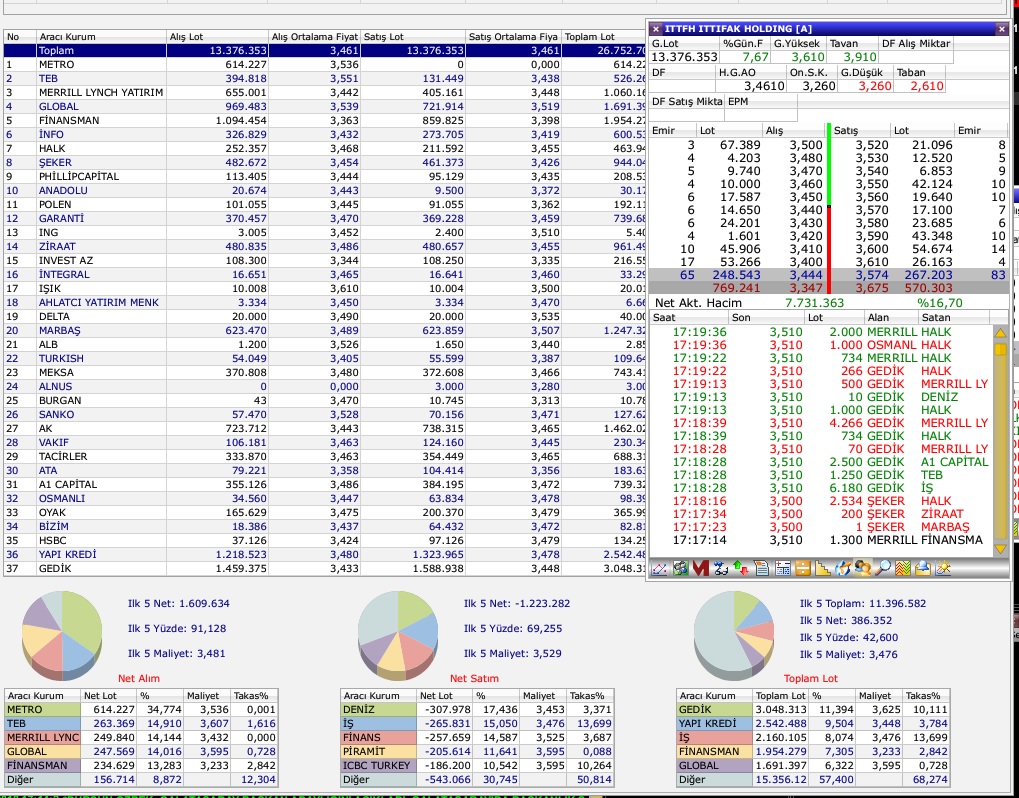Click the globe with pencil icon
Image resolution: width=1019 pixels, height=798 pixels.
[x=842, y=569]
